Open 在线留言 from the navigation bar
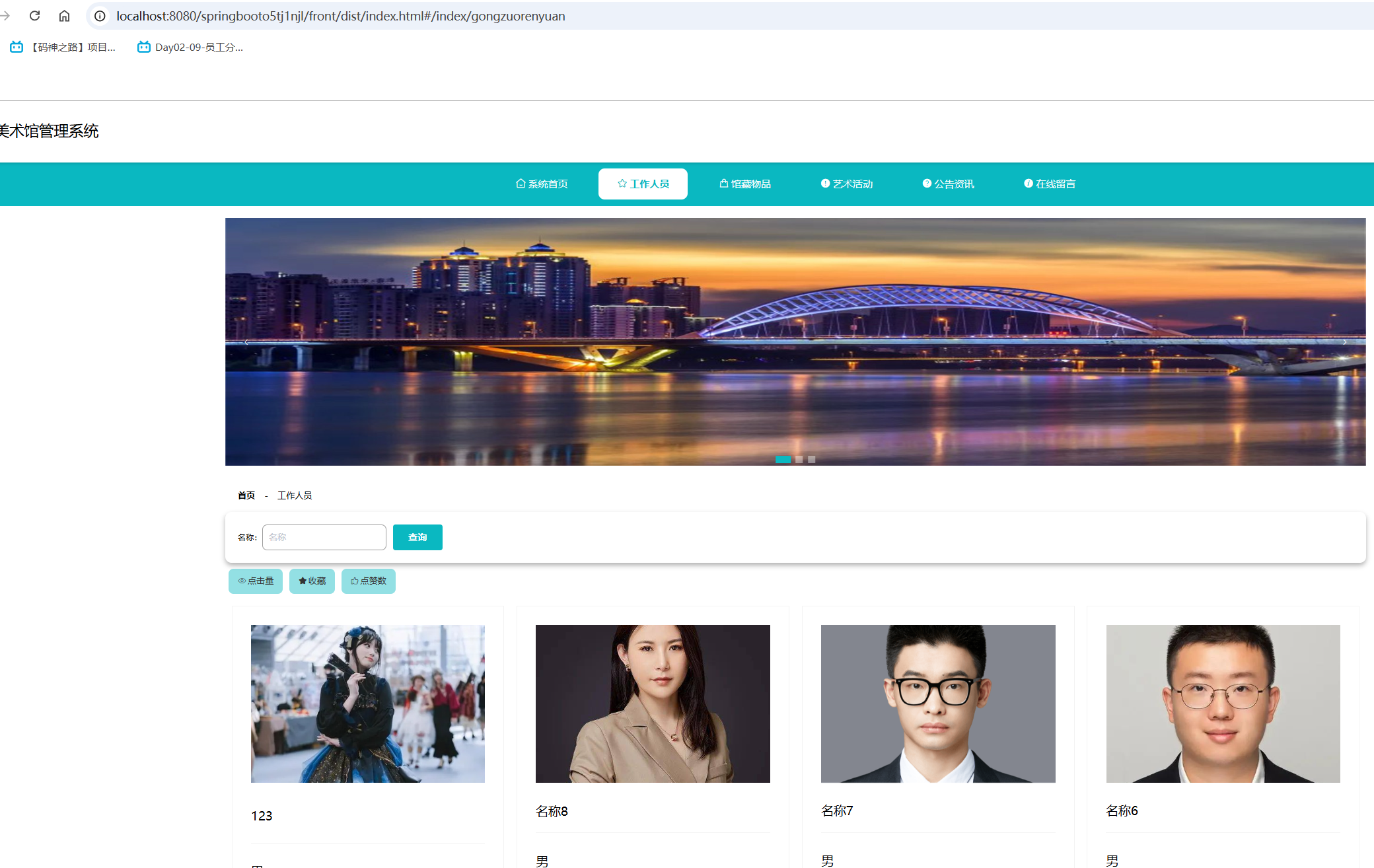The height and width of the screenshot is (868, 1374). pyautogui.click(x=1050, y=184)
